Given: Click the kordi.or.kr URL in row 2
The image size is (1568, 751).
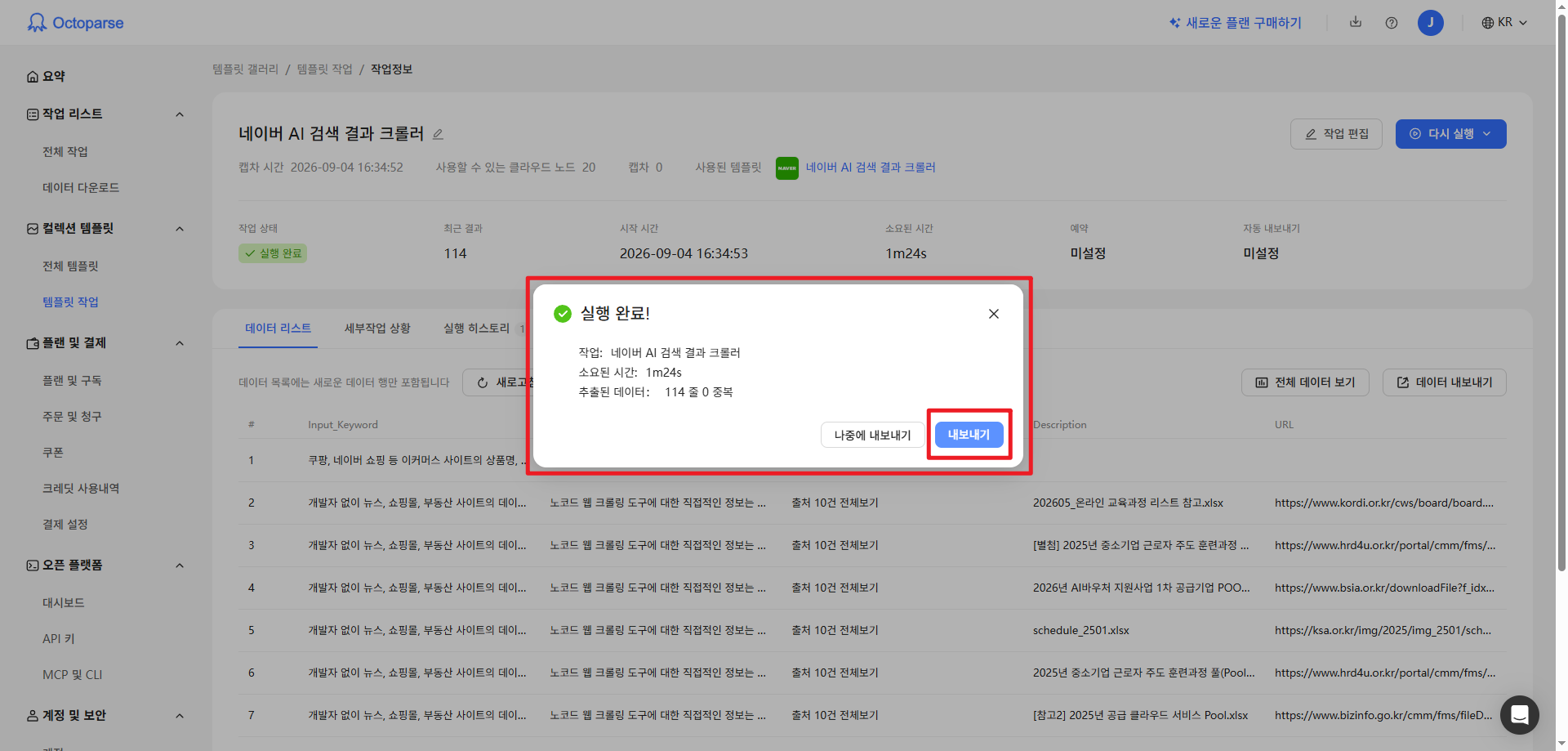Looking at the screenshot, I should 1384,503.
